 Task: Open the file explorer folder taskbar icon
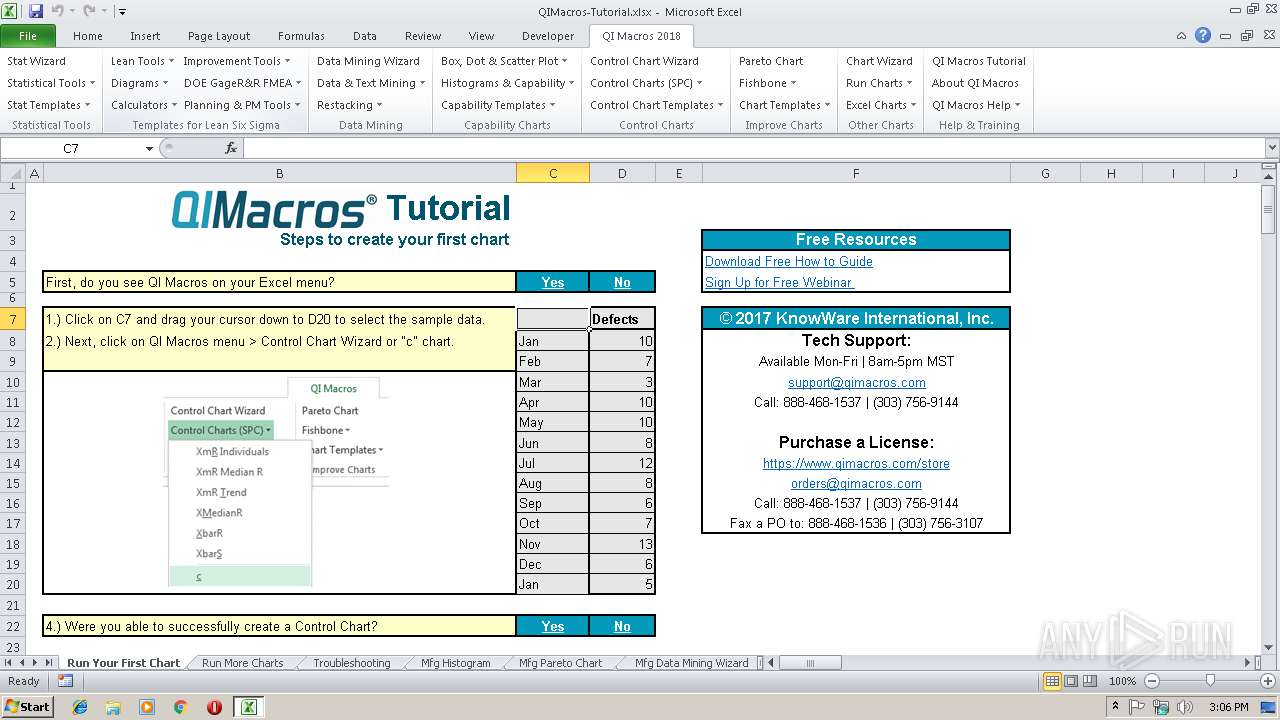click(114, 707)
